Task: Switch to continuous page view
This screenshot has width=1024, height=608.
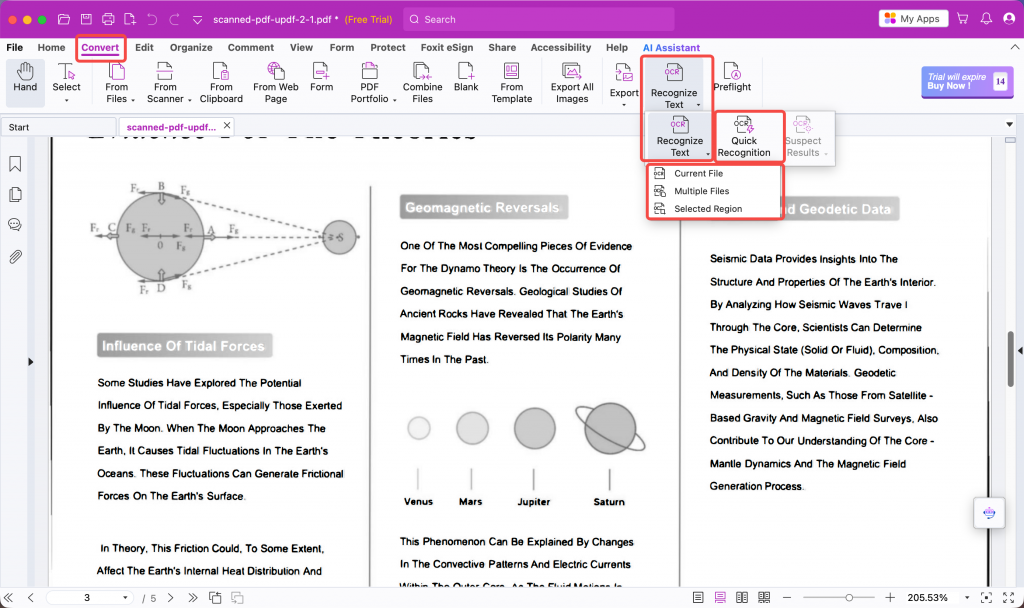Action: (720, 598)
